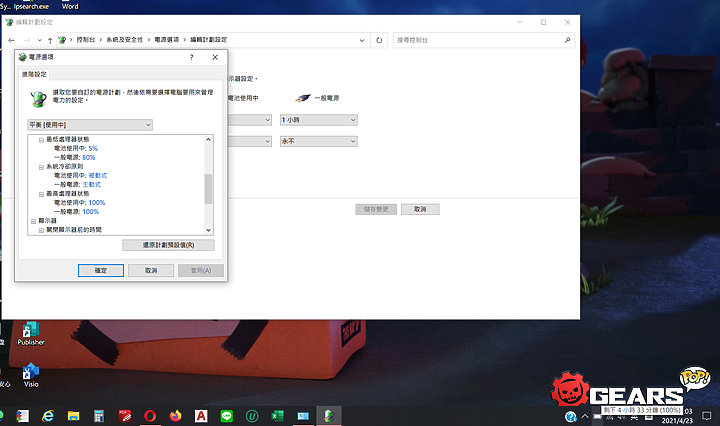Viewport: 720px width, 426px height.
Task: Open the partly hidden battery dropdown beside 永不
Action: pos(250,141)
